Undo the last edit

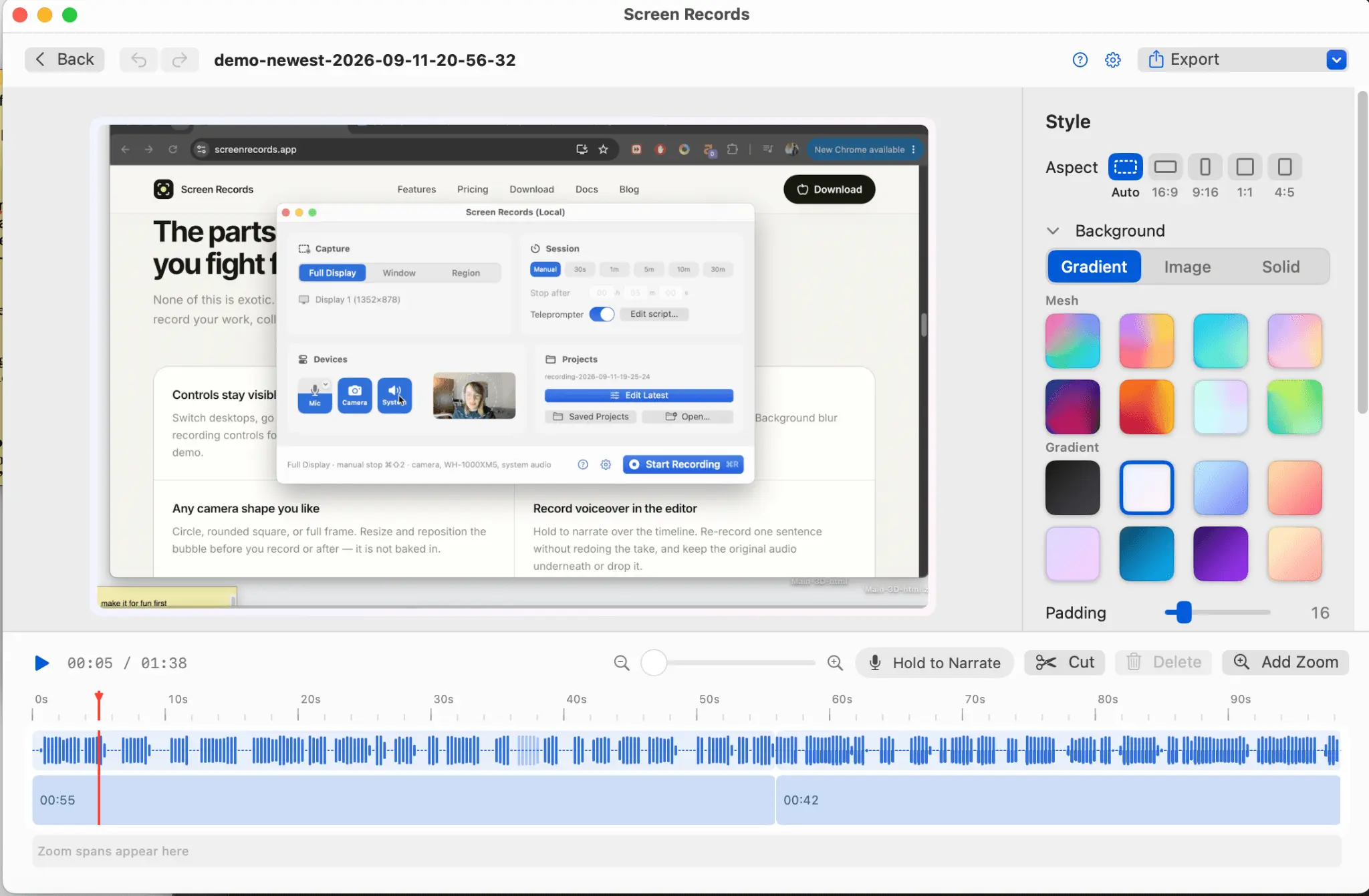[x=138, y=59]
